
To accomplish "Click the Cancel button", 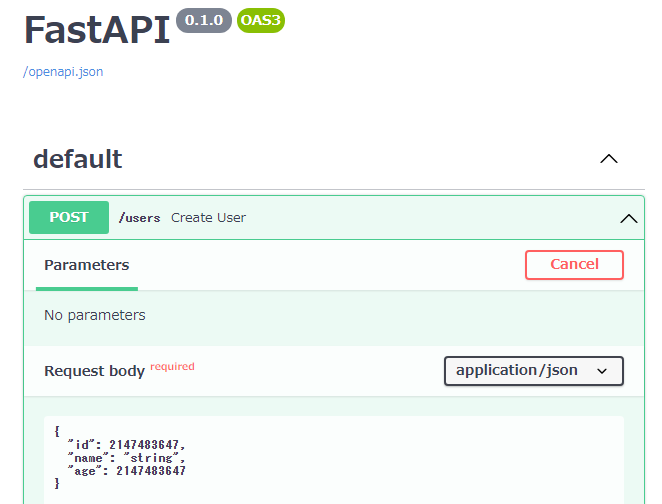I will pos(574,265).
